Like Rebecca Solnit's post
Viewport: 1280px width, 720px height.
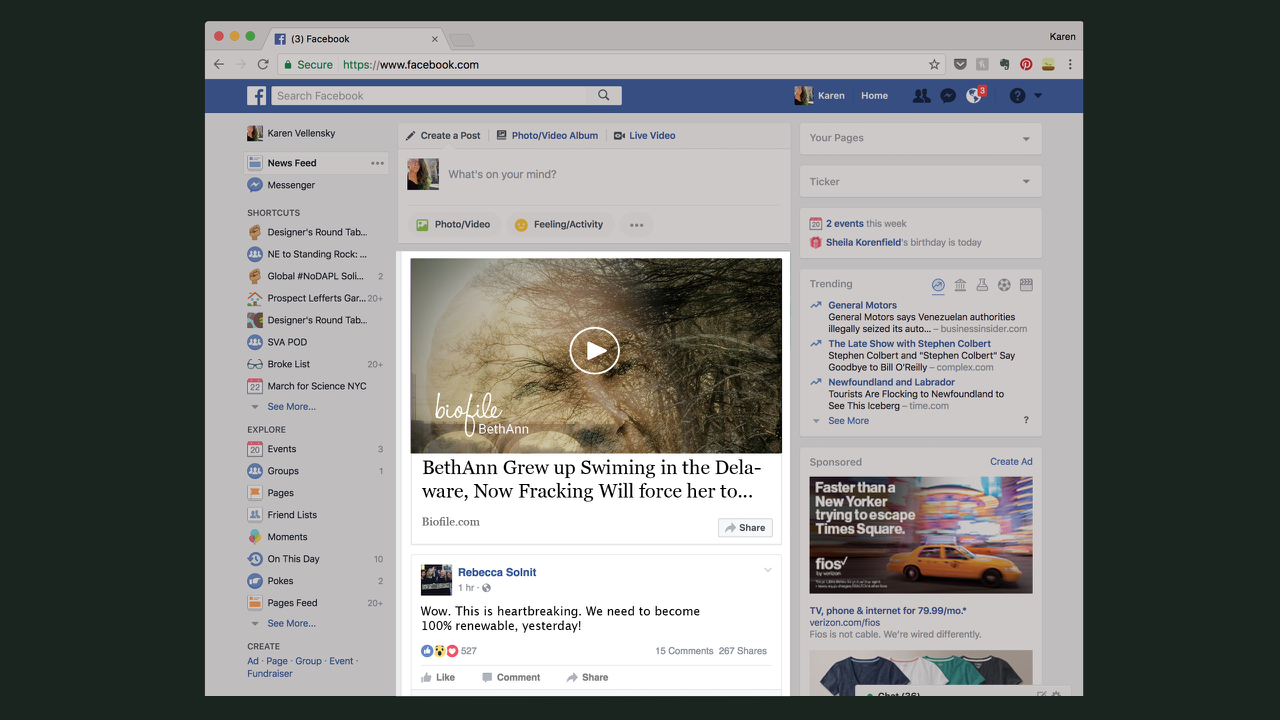click(438, 678)
